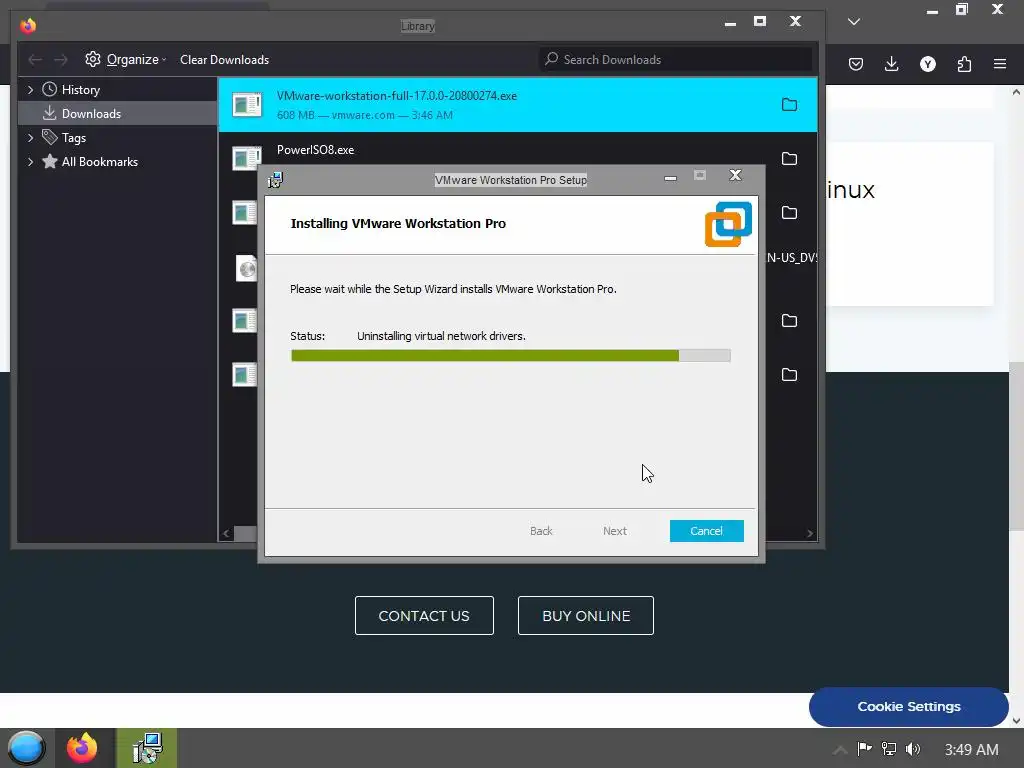Click the VMware installer file icon in list
Viewport: 1024px width, 768px height.
point(247,104)
